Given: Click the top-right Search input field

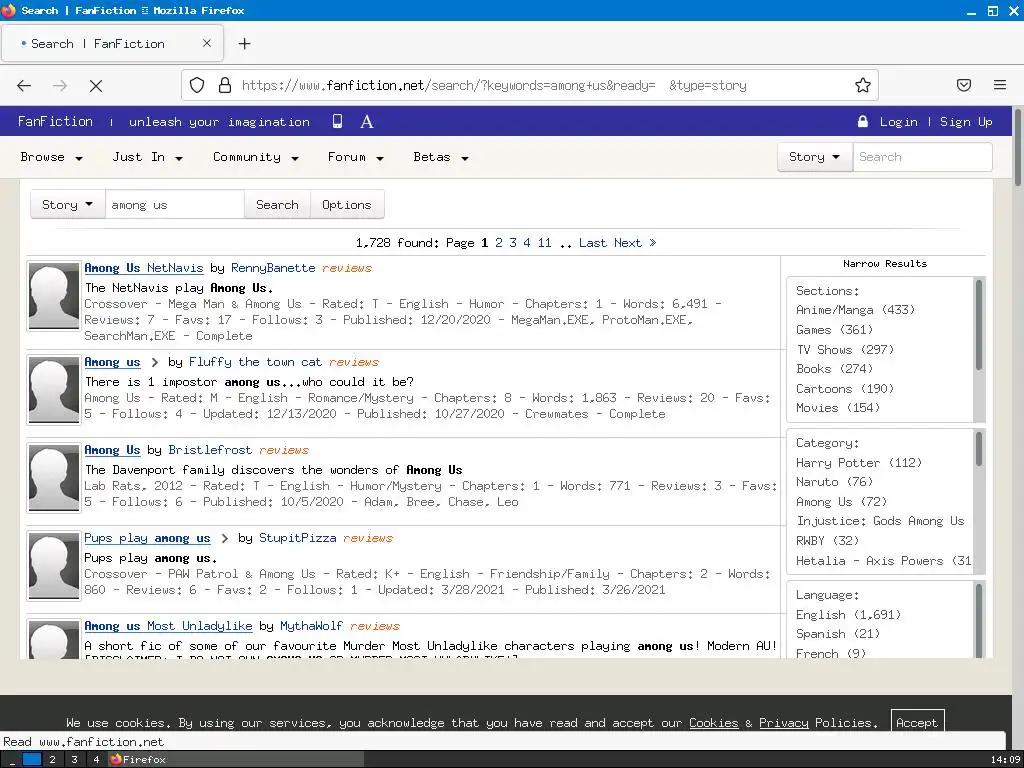Looking at the screenshot, I should tap(922, 157).
